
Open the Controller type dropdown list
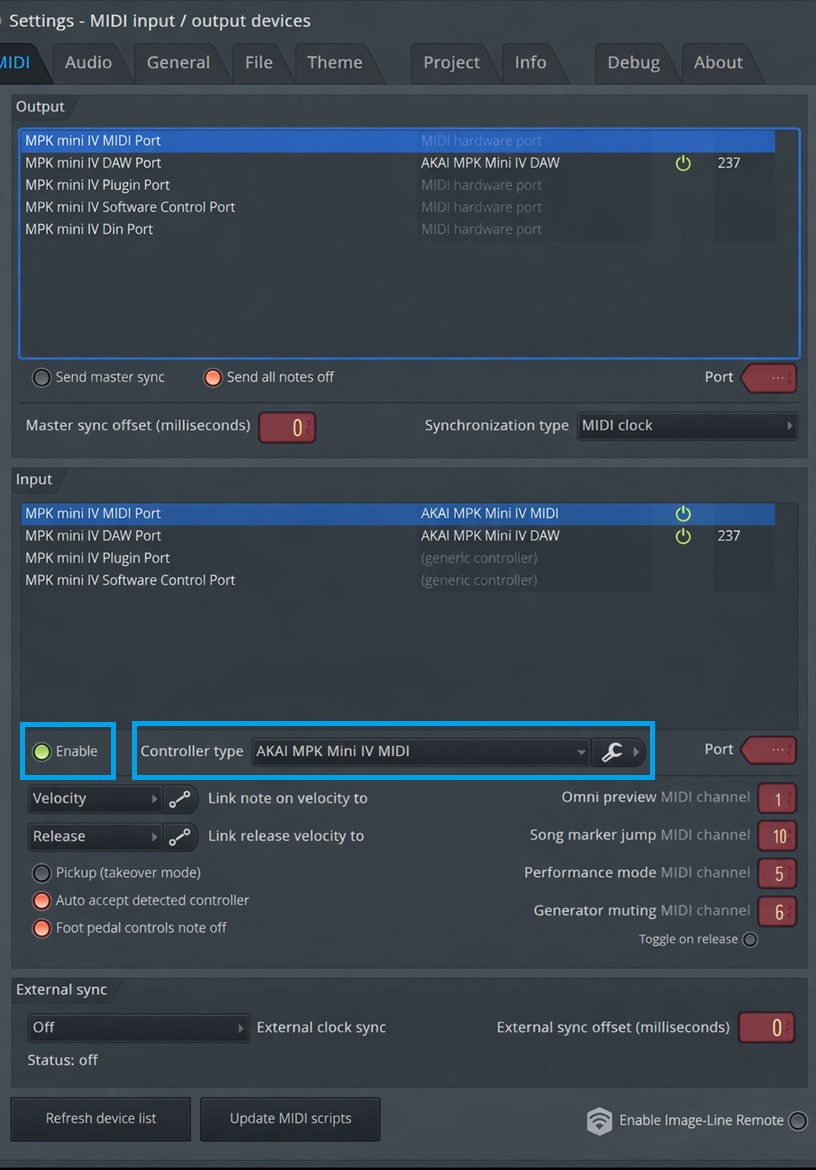click(x=421, y=752)
